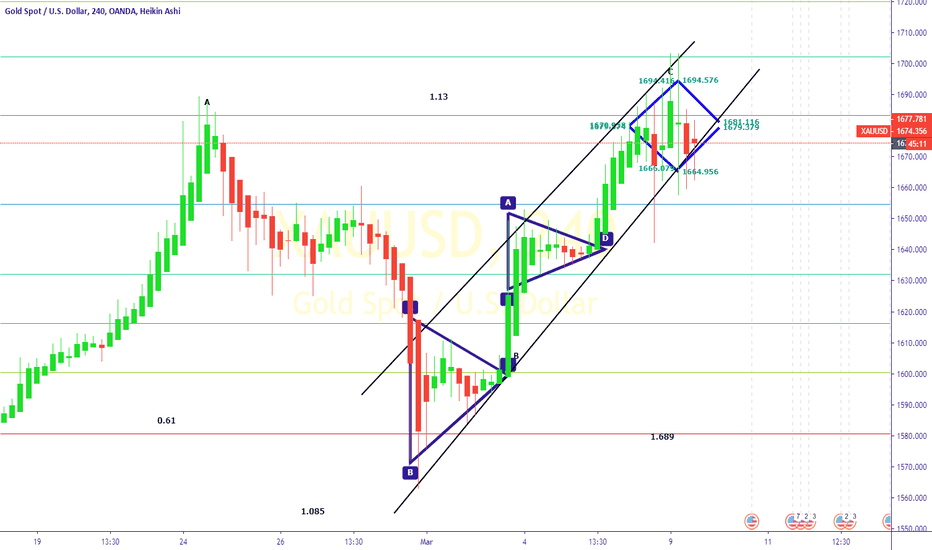The width and height of the screenshot is (932, 550).
Task: Select the '1.689' text annotation
Action: (662, 437)
